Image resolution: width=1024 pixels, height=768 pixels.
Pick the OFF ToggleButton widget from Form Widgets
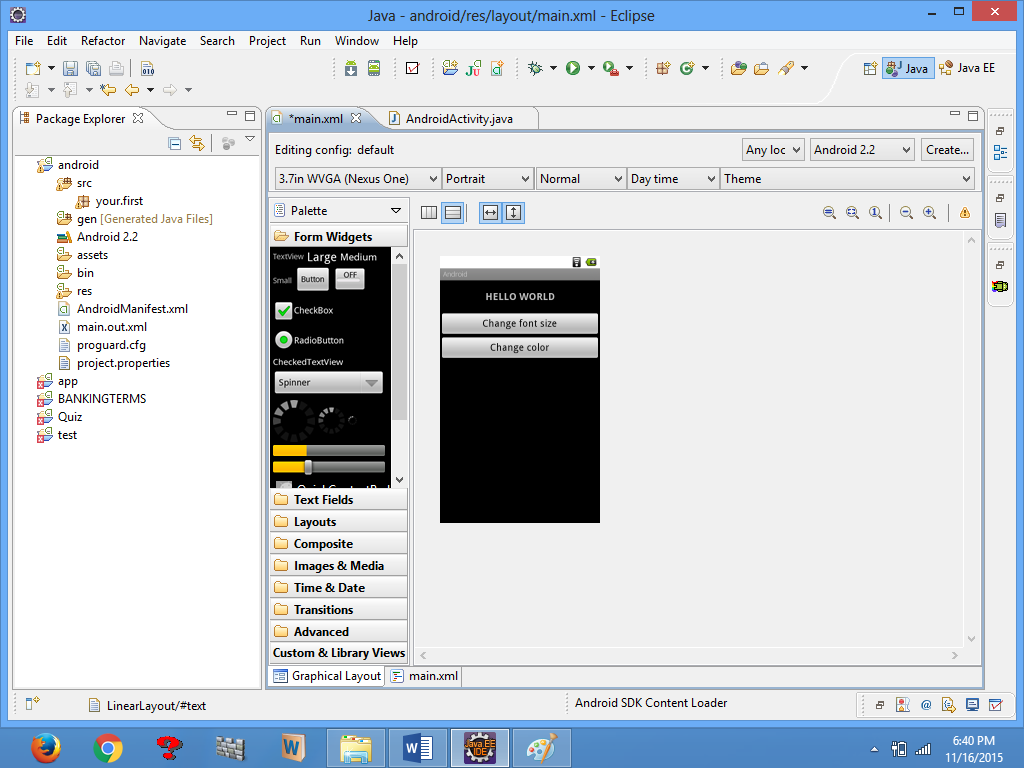pyautogui.click(x=350, y=277)
